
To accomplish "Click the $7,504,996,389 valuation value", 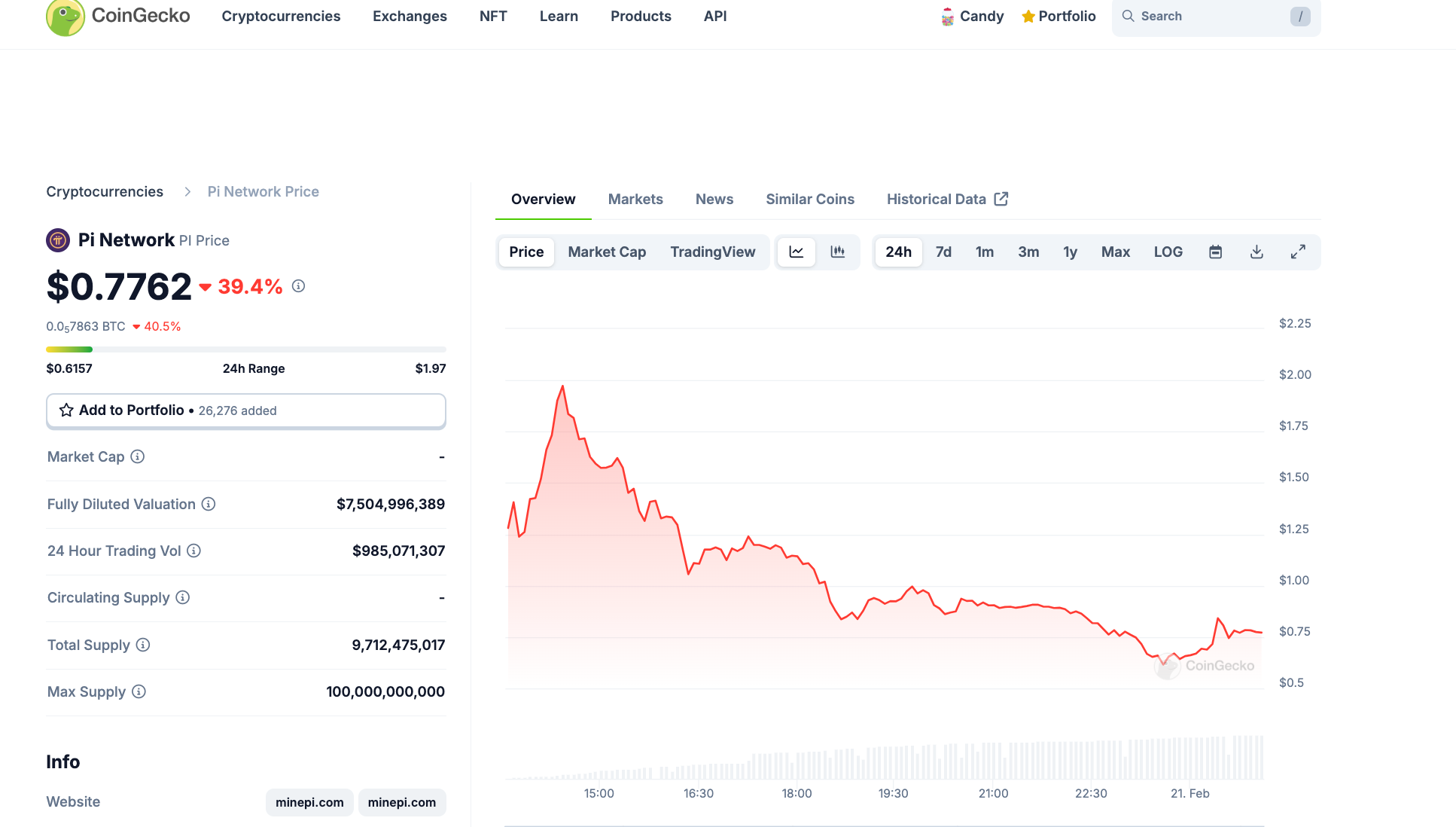I will [x=391, y=504].
